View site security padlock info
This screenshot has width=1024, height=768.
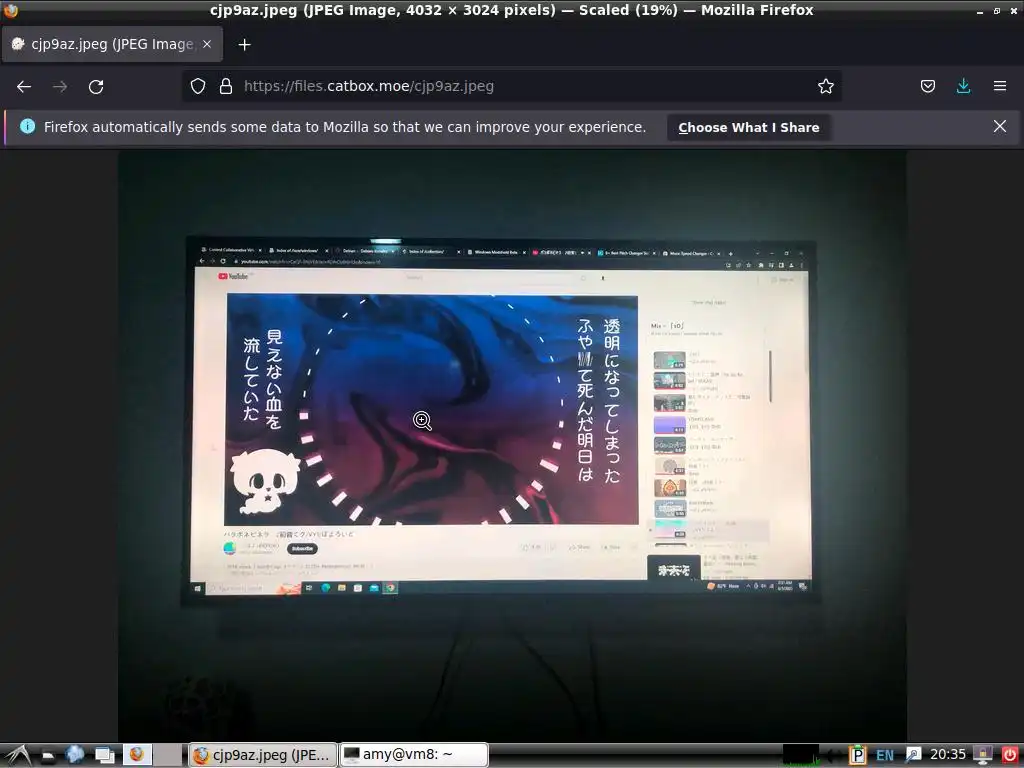(226, 86)
